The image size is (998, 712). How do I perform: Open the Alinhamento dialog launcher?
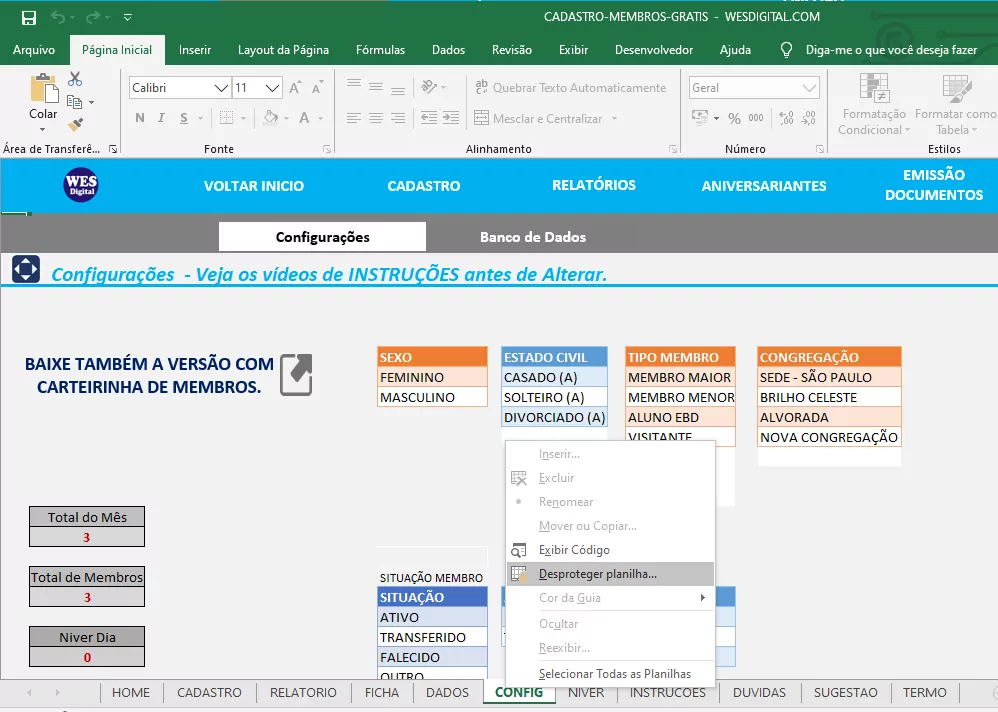pyautogui.click(x=673, y=150)
